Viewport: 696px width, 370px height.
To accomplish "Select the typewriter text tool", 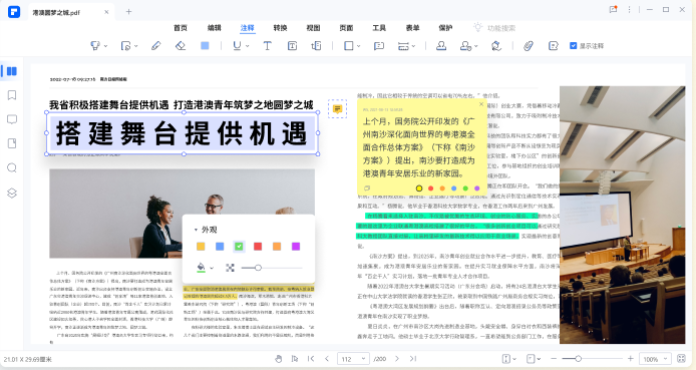I will [x=267, y=46].
